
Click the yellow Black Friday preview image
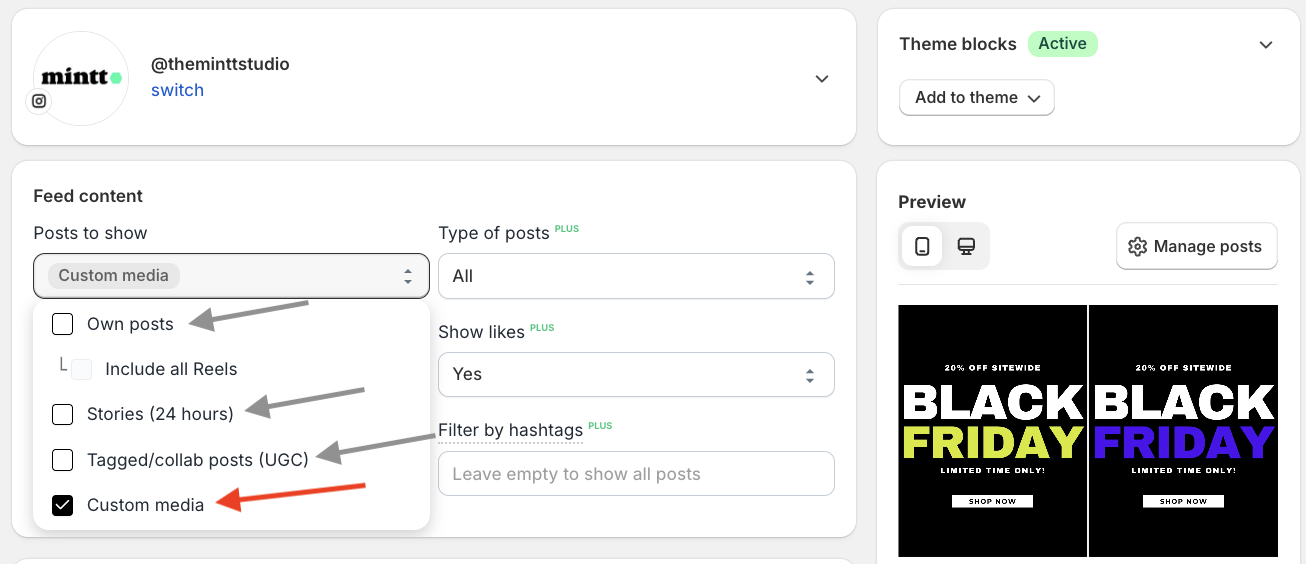coord(992,431)
